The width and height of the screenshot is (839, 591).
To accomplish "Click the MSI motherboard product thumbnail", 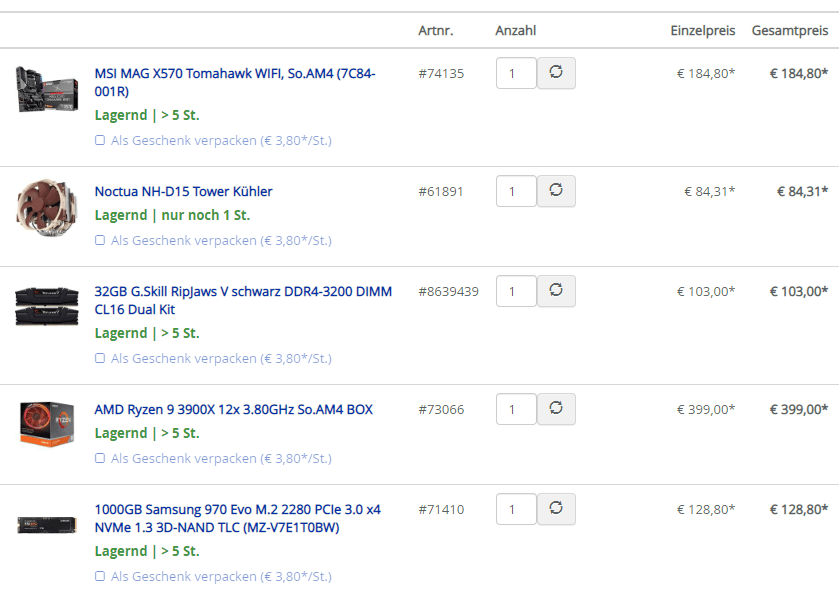I will click(x=47, y=89).
